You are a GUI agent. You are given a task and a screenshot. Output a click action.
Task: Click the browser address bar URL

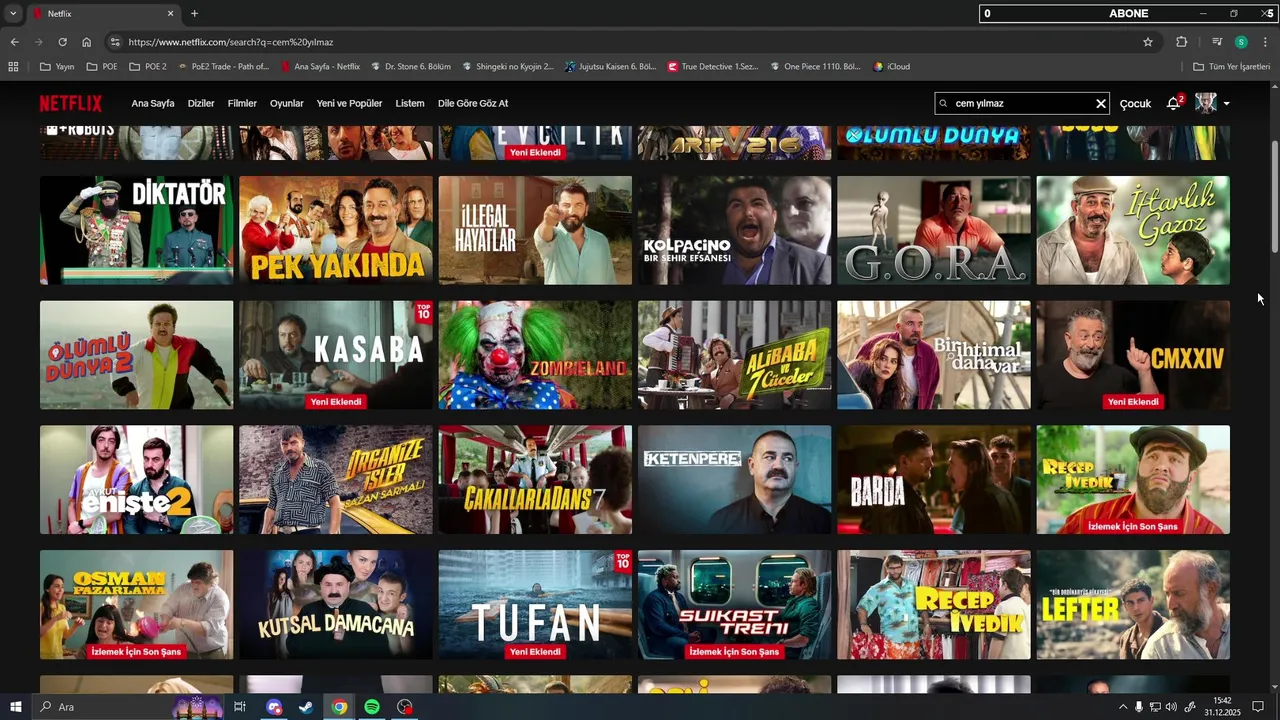(x=231, y=42)
